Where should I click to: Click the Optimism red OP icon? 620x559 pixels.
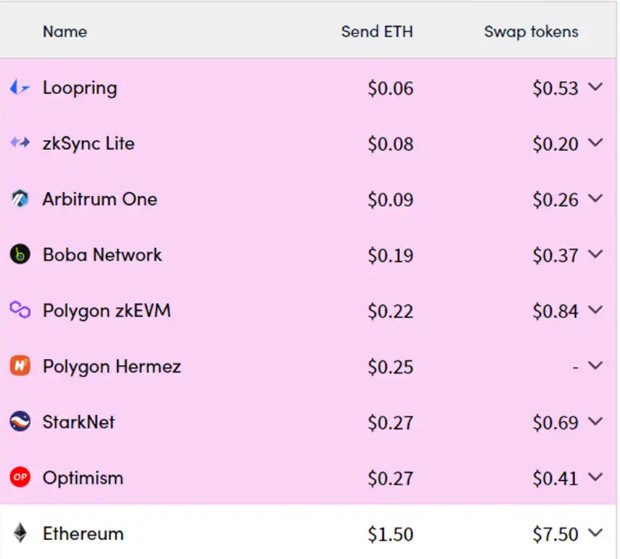click(20, 477)
